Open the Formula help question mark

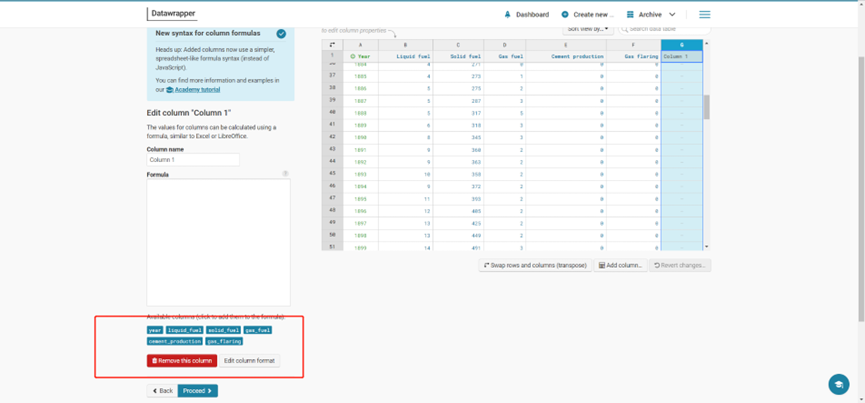point(286,174)
